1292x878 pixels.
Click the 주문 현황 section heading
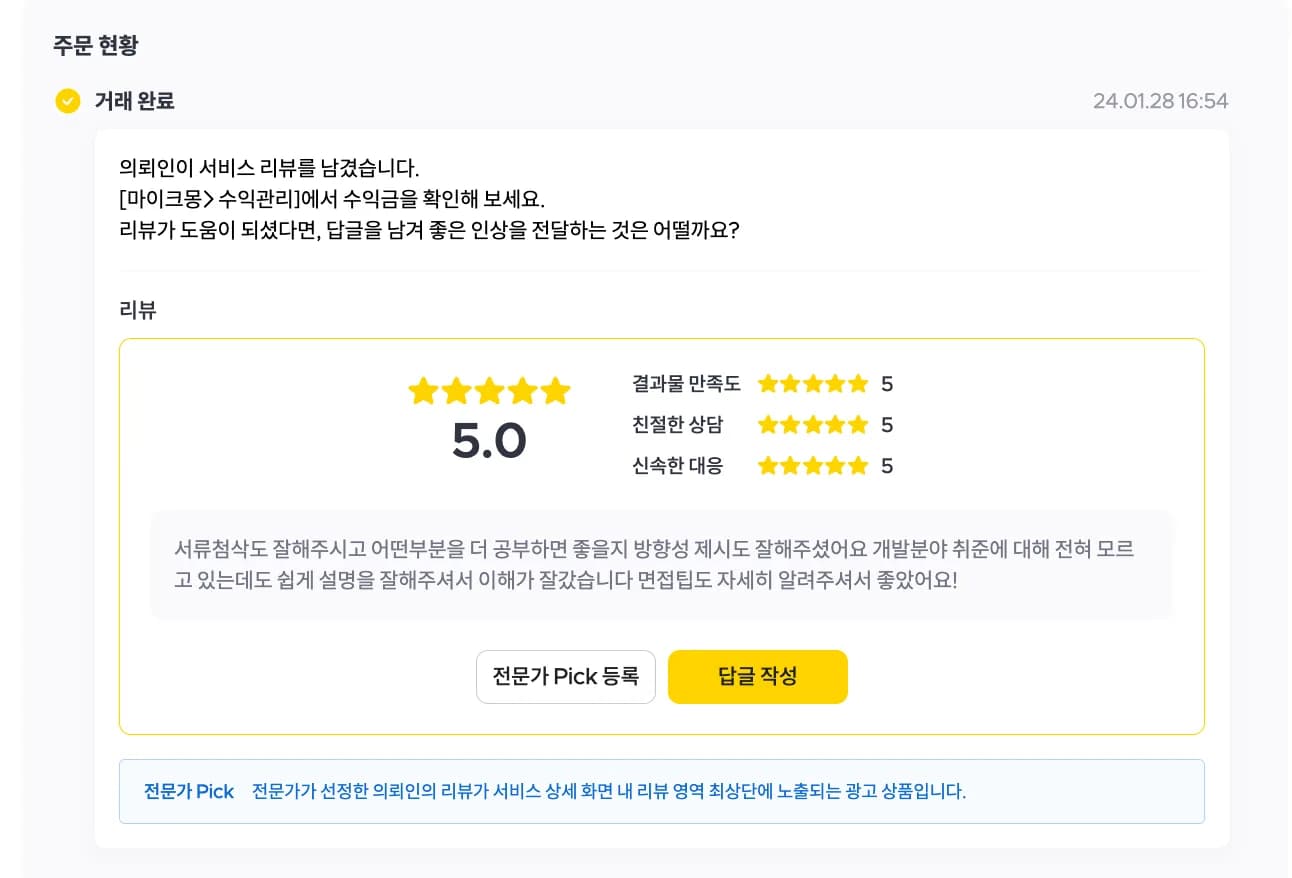96,45
